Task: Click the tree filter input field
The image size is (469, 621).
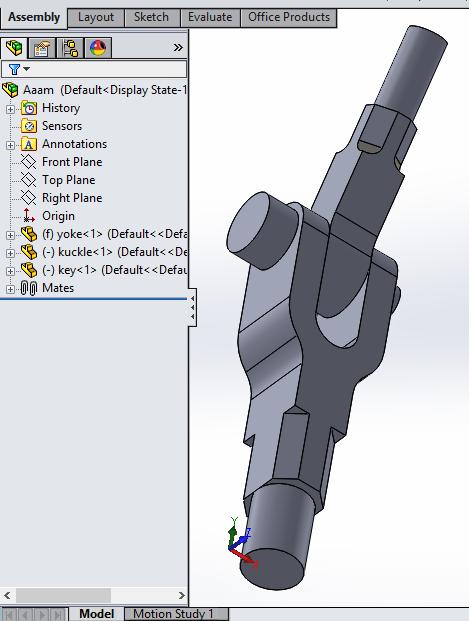Action: [94, 69]
